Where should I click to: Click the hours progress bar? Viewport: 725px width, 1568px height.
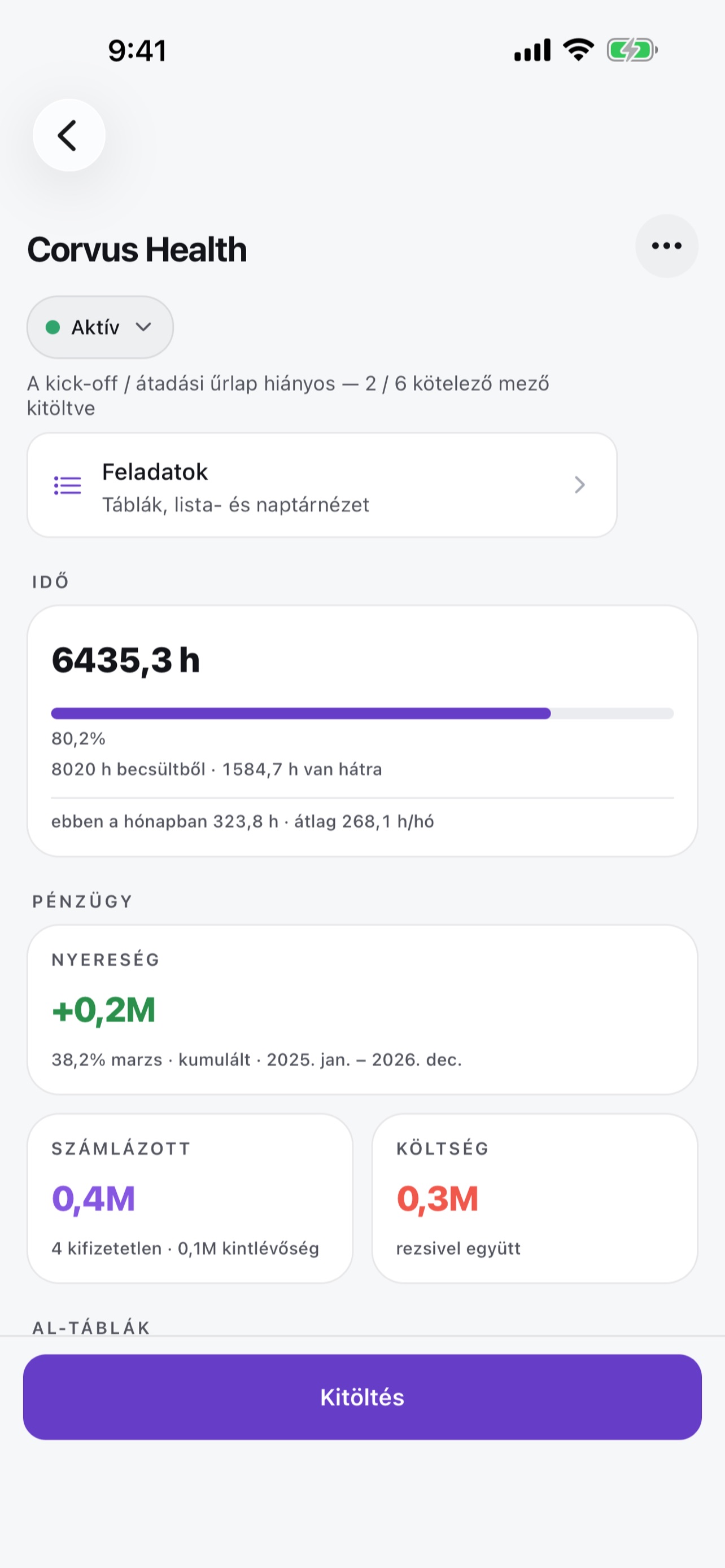[x=362, y=713]
